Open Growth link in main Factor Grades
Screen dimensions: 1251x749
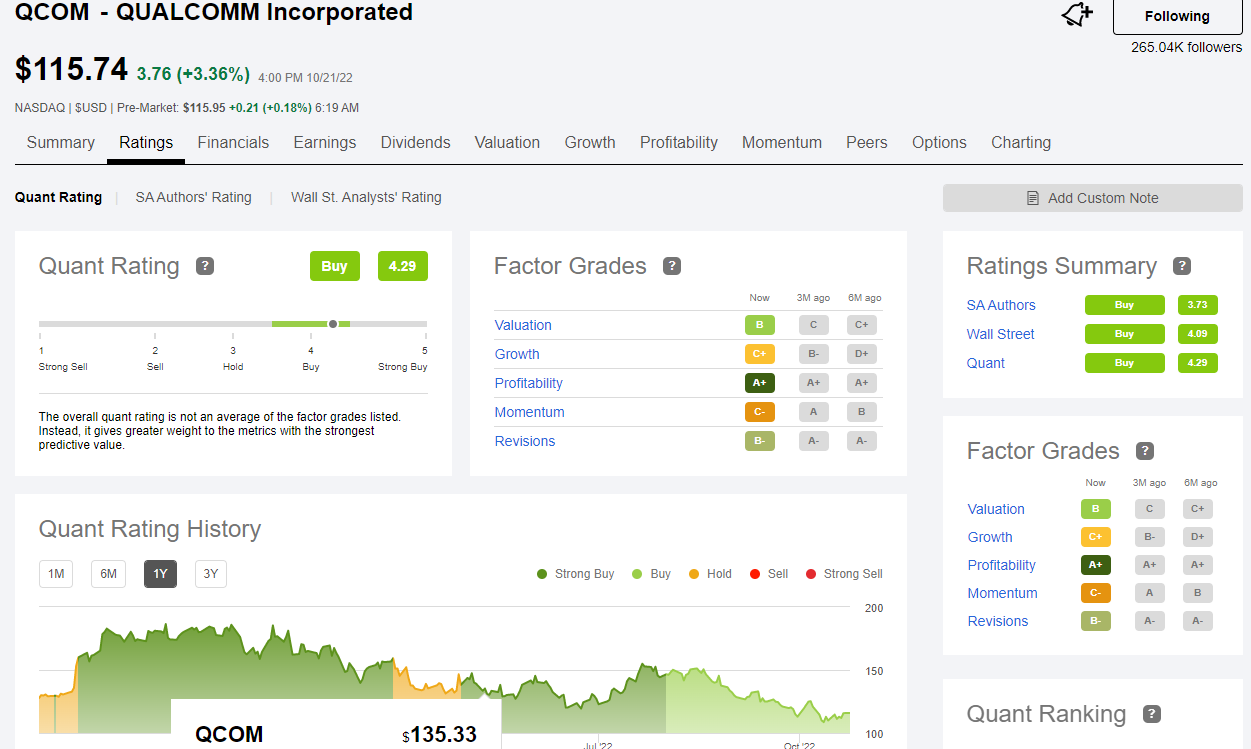pyautogui.click(x=517, y=354)
